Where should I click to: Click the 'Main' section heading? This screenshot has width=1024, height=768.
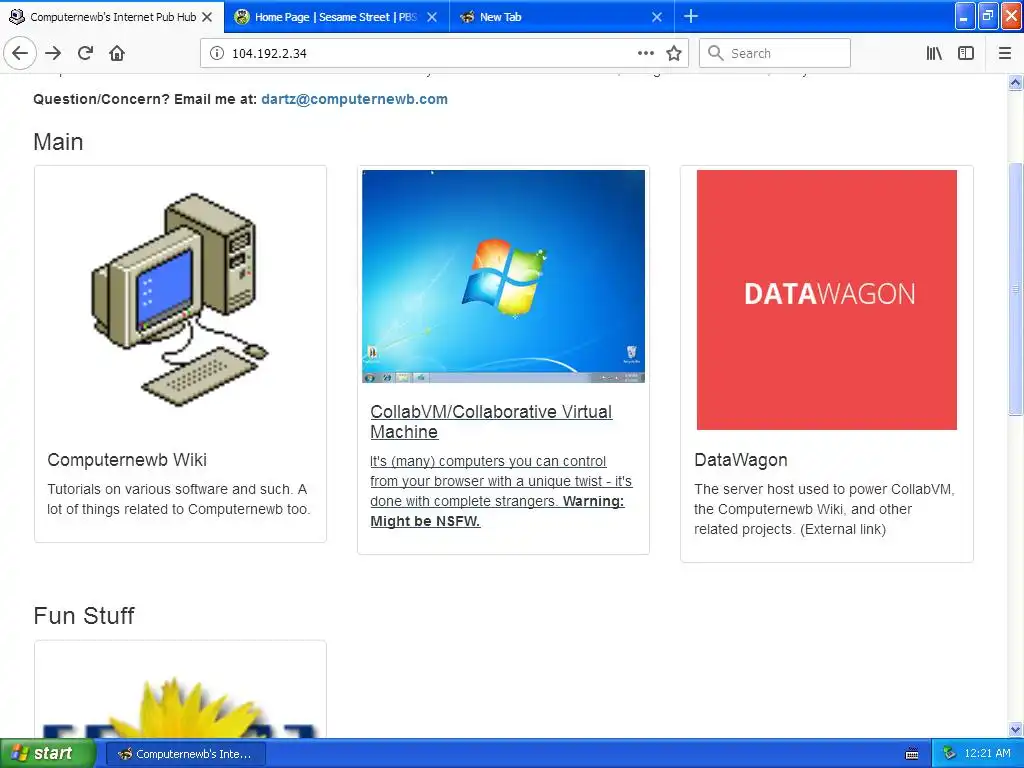[x=58, y=142]
